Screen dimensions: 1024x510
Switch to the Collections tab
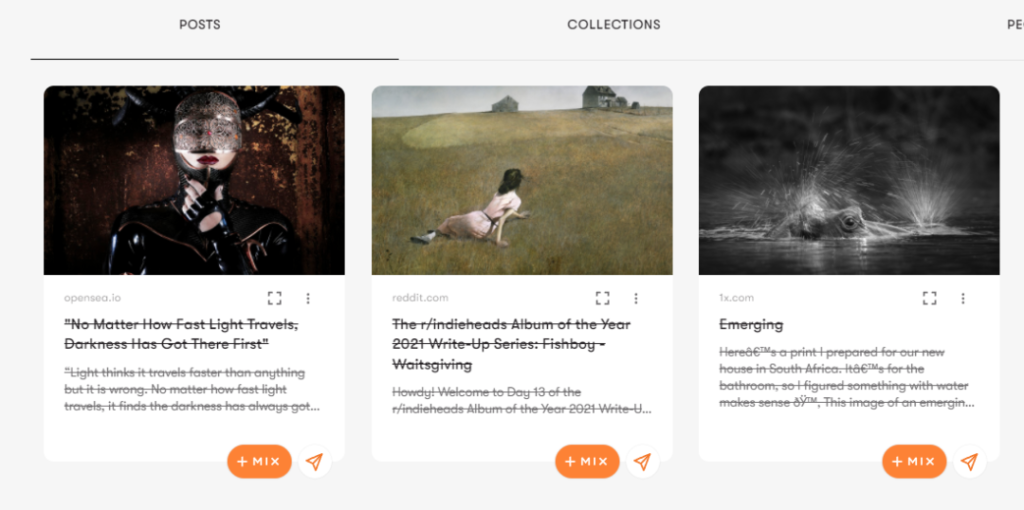[614, 25]
